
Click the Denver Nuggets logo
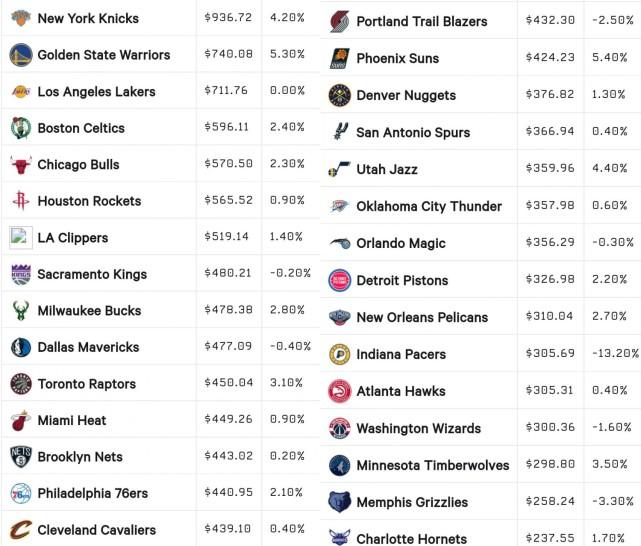point(339,95)
